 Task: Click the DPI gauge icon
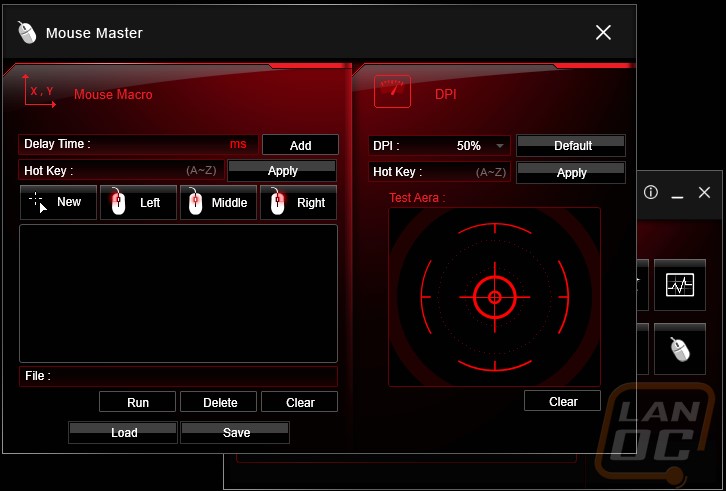point(392,91)
